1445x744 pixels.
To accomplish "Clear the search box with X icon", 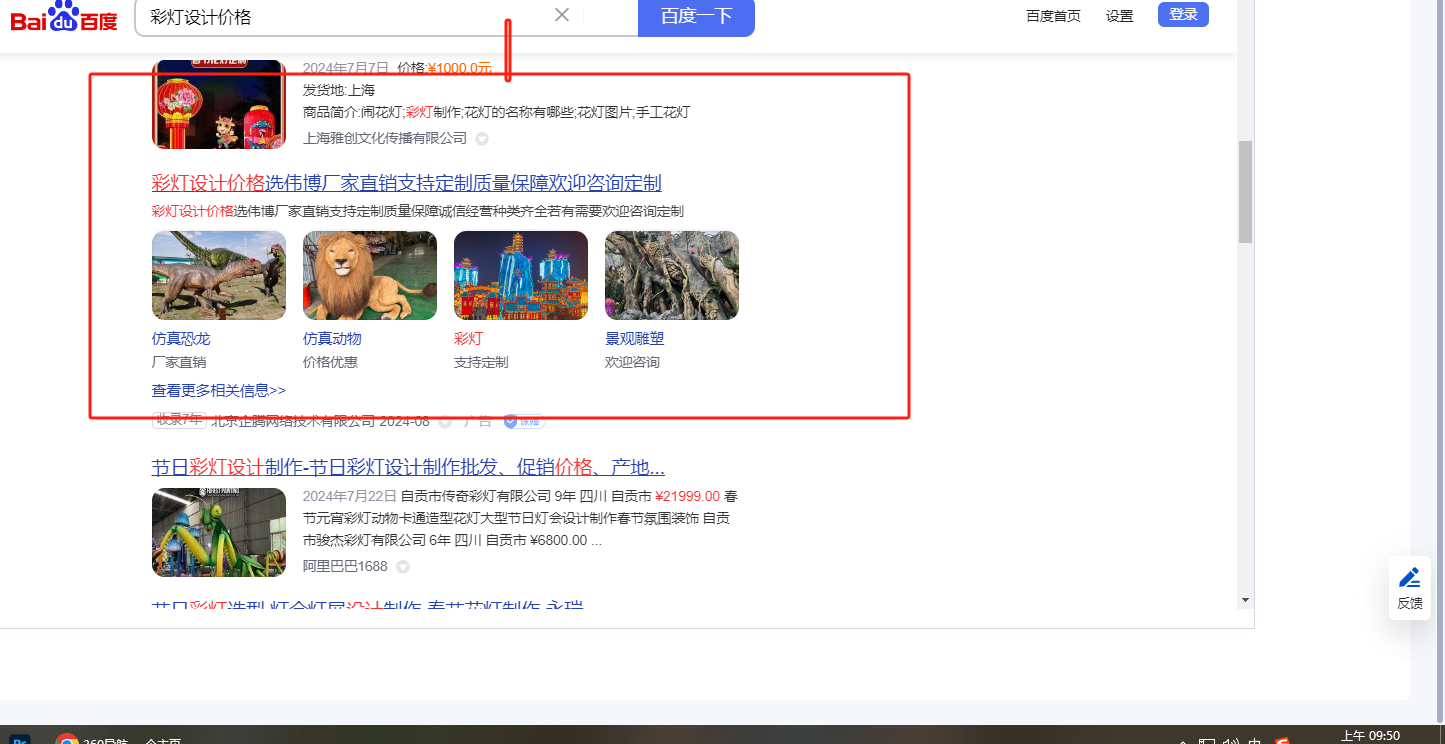I will pyautogui.click(x=562, y=15).
